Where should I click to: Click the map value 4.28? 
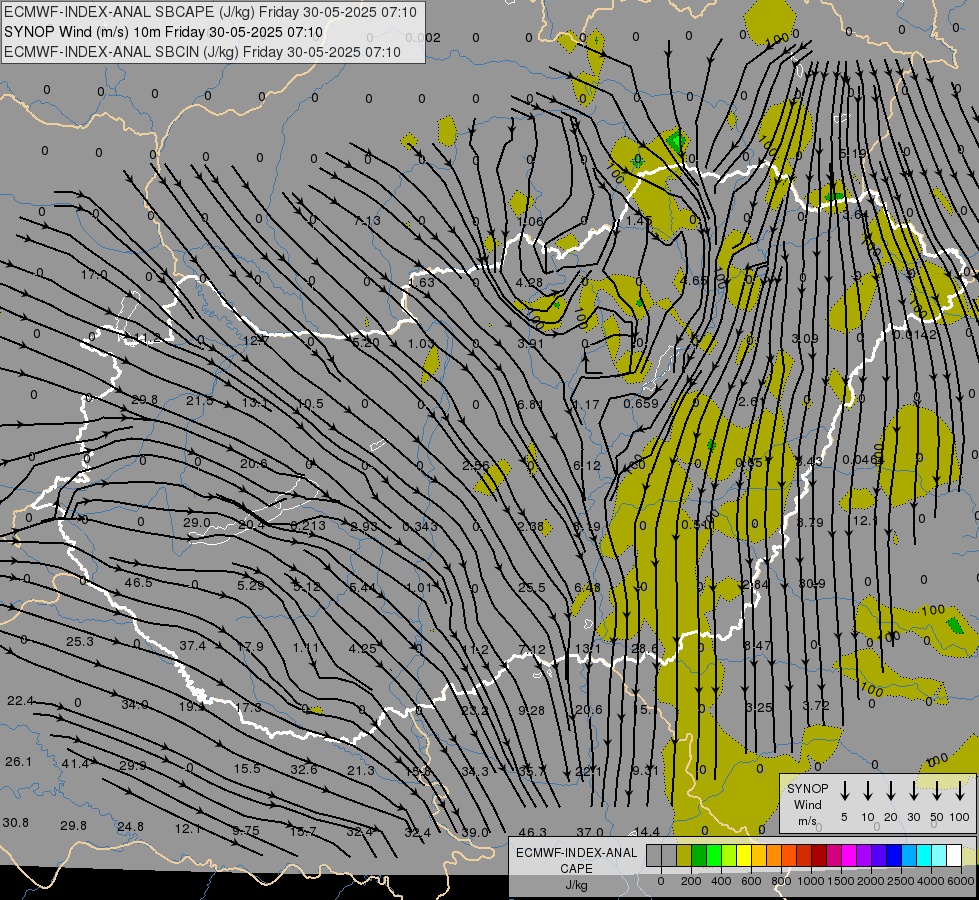click(529, 282)
